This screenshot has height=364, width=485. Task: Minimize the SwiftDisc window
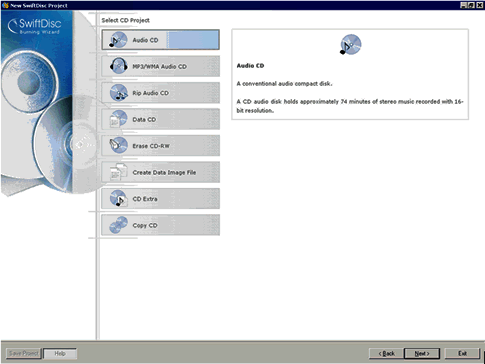click(x=464, y=5)
